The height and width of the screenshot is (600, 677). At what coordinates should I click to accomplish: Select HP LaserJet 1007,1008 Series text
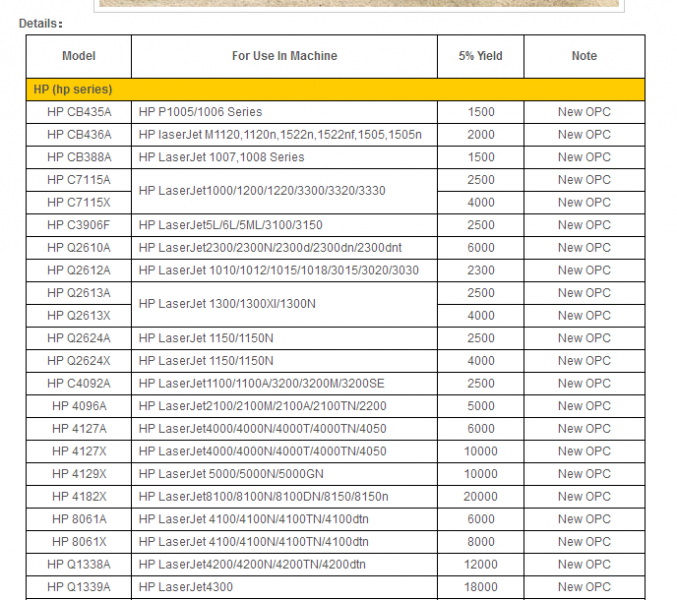(221, 157)
